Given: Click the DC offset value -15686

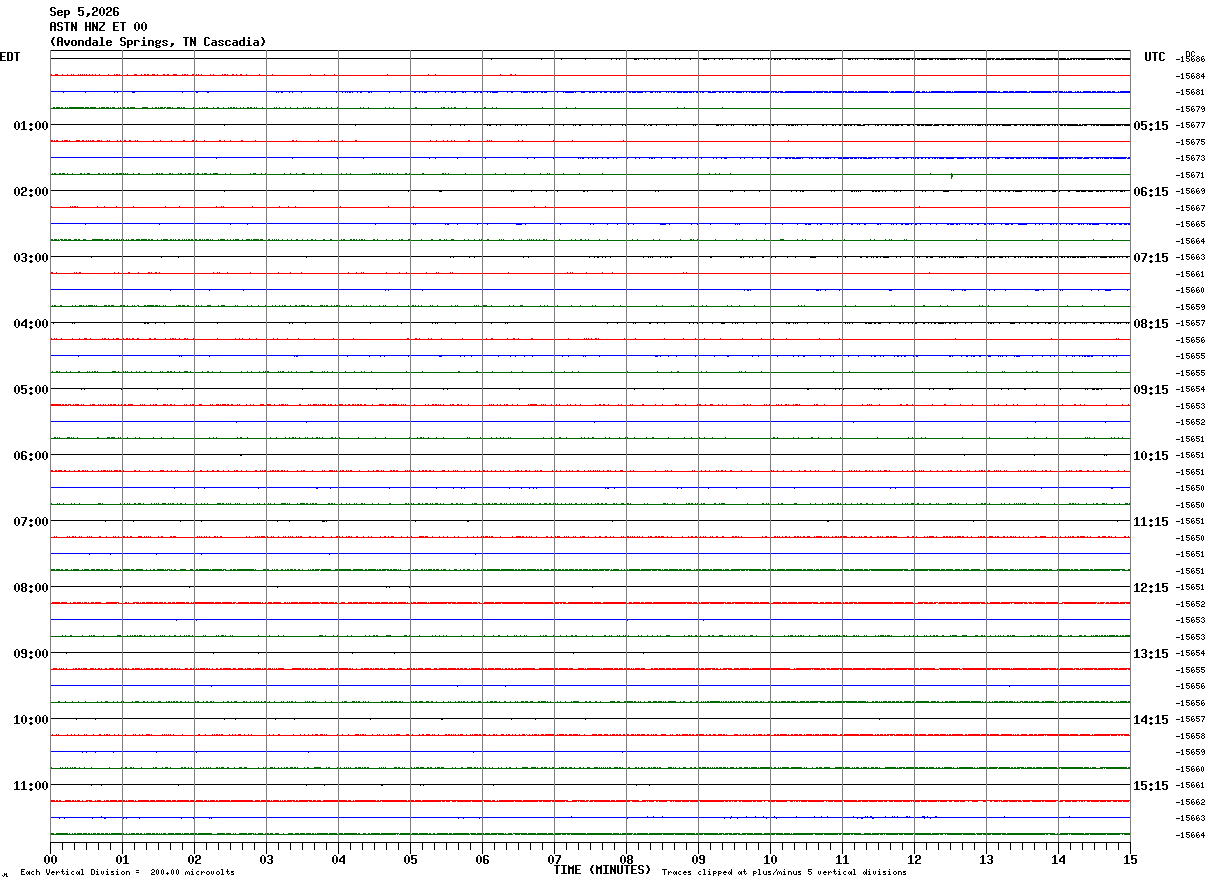Looking at the screenshot, I should coord(1191,59).
